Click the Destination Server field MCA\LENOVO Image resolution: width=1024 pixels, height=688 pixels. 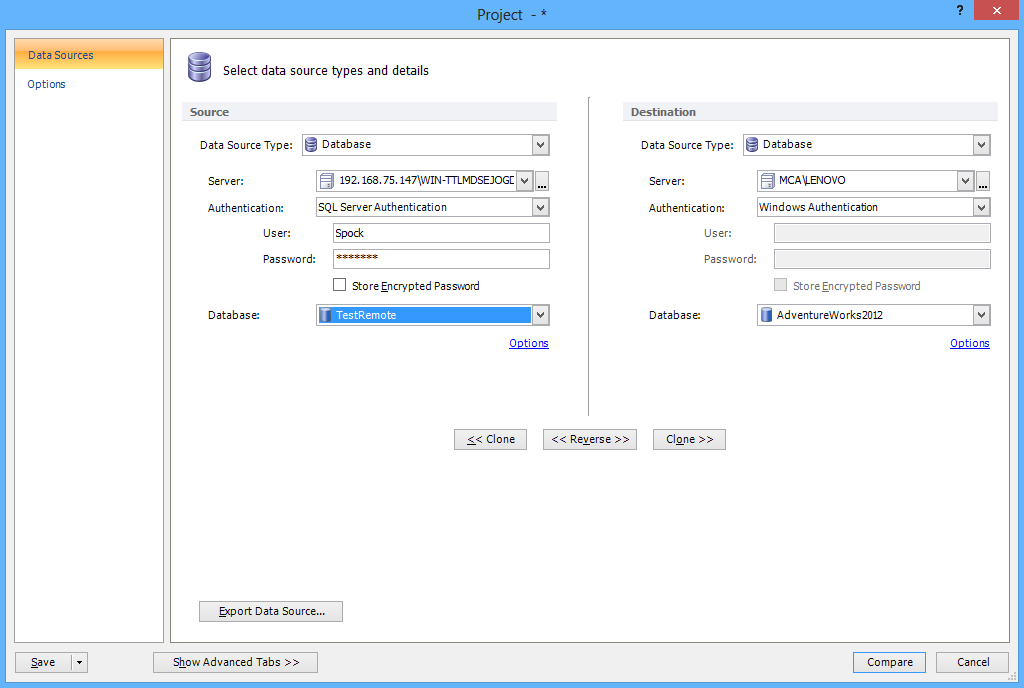tap(867, 181)
